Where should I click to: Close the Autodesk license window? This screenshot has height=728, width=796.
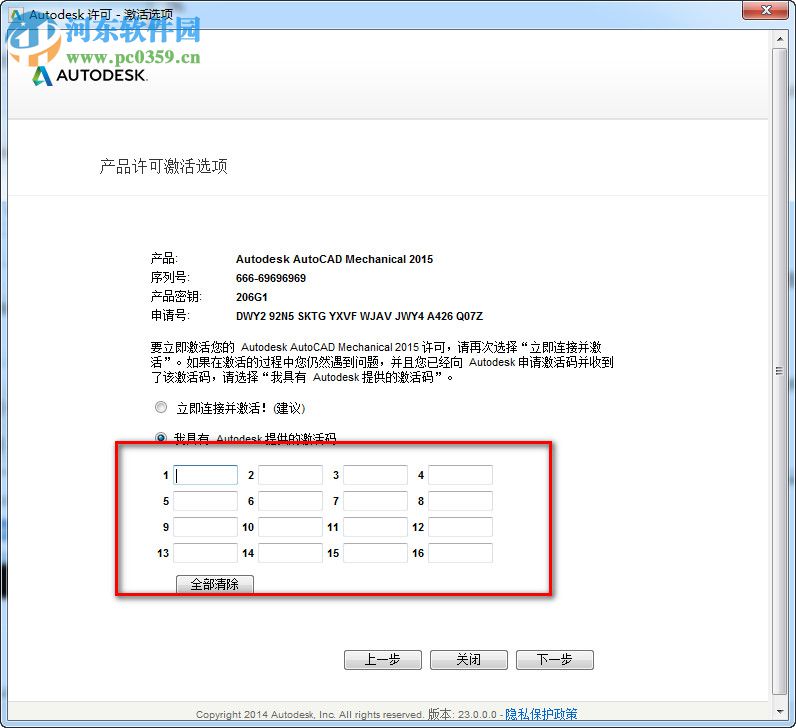(x=766, y=10)
